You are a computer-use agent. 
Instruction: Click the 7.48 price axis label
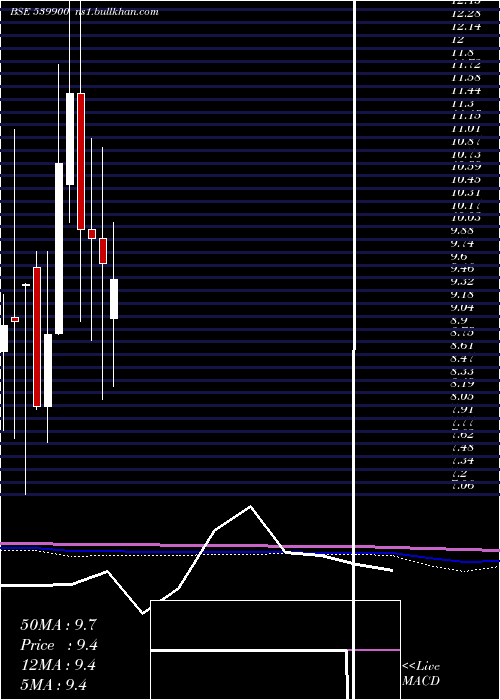point(462,447)
